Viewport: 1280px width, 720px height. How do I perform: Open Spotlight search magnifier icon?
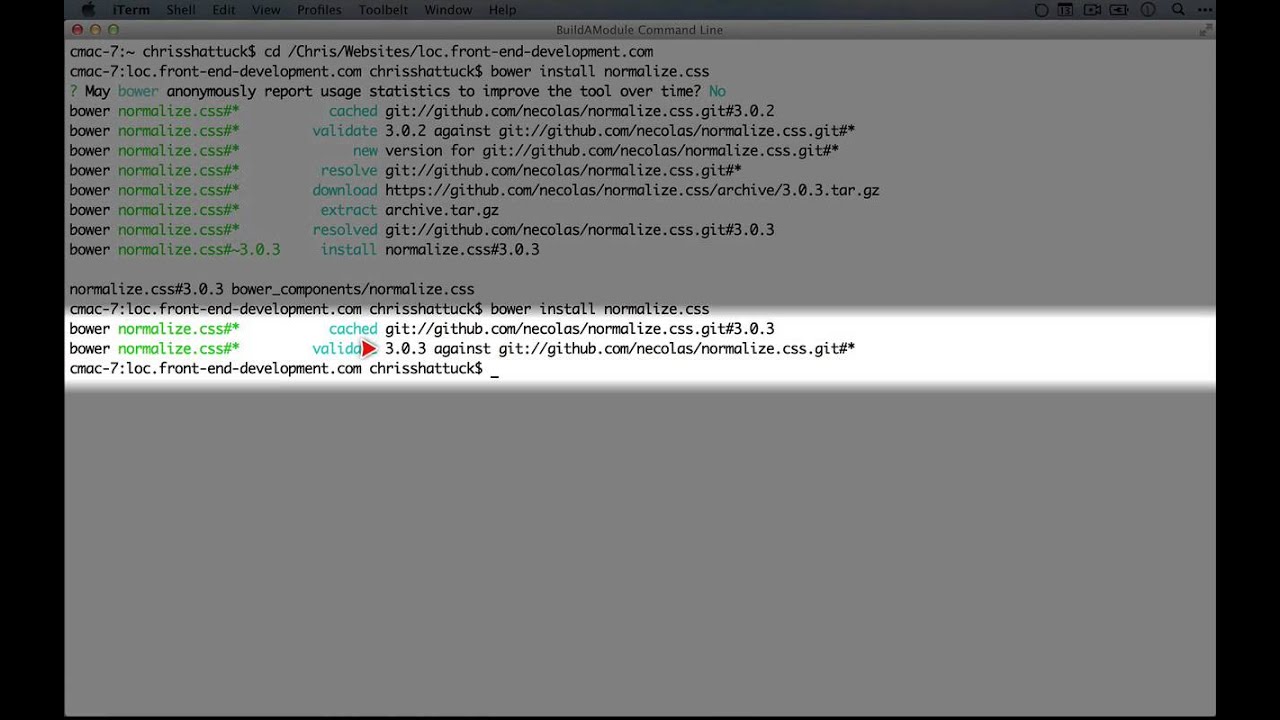(x=1178, y=10)
